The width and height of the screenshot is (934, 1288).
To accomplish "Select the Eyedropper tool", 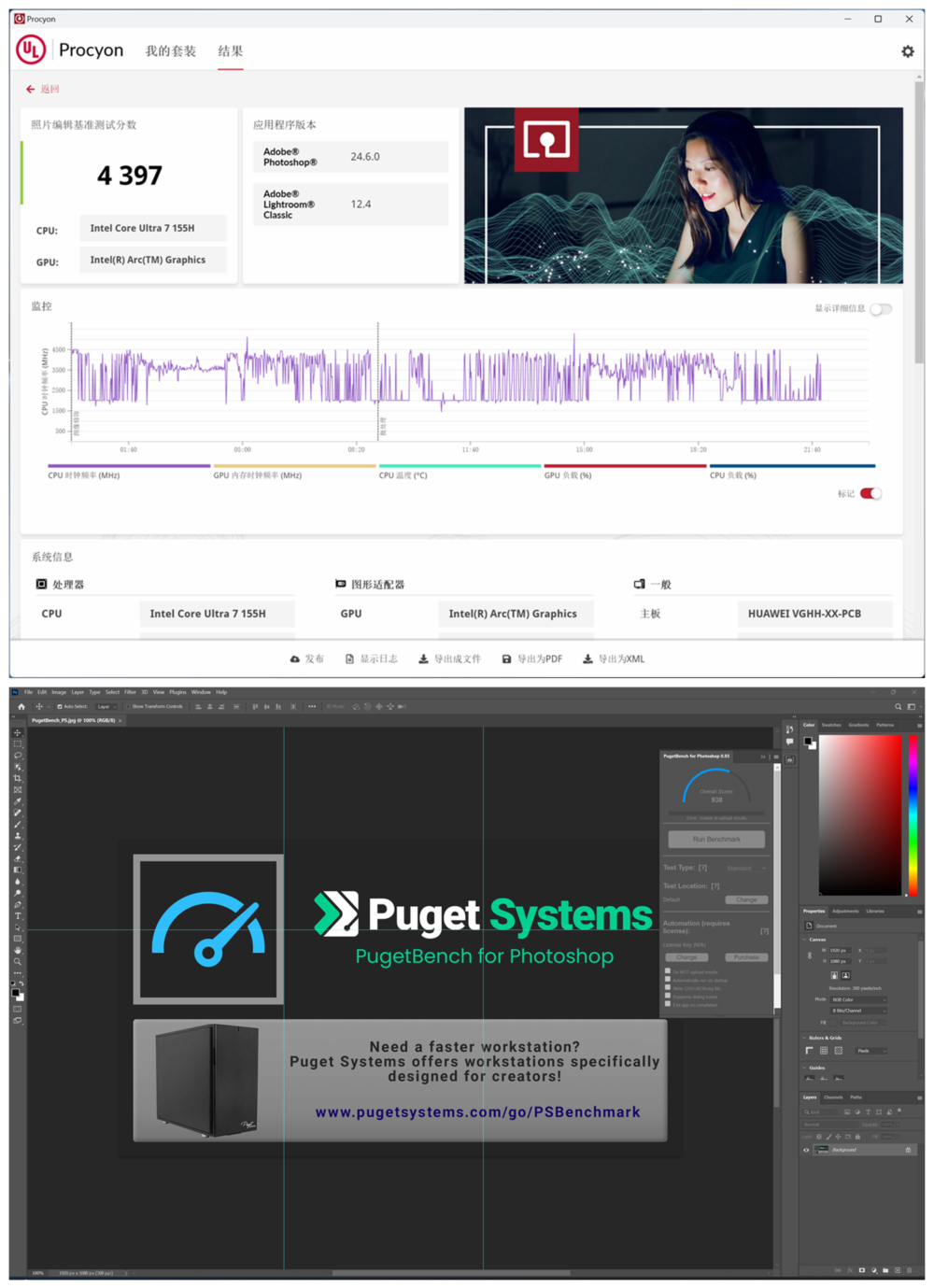I will pyautogui.click(x=18, y=801).
